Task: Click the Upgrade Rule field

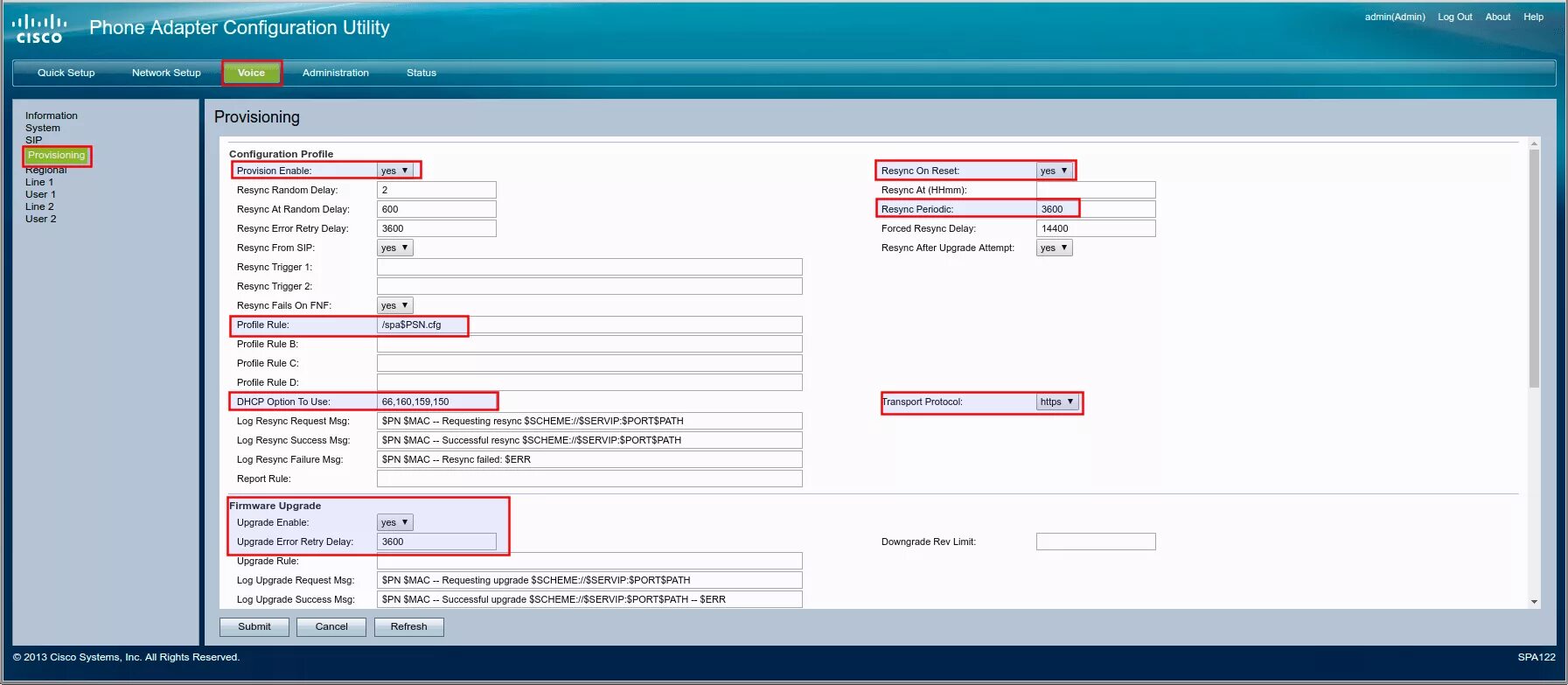Action: 589,561
